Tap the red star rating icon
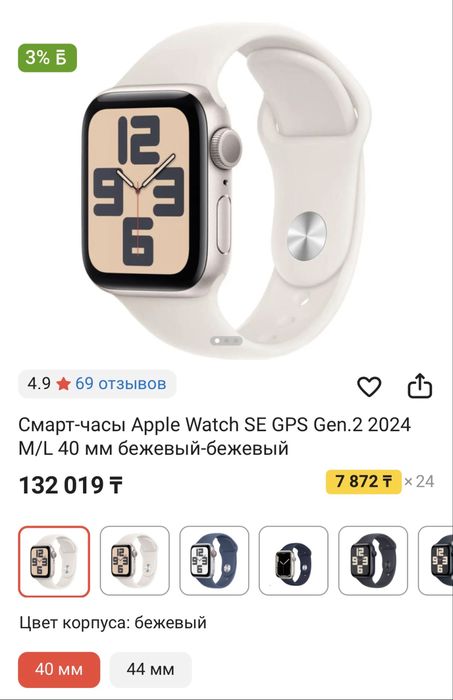Viewport: 453px width, 700px height. (63, 384)
